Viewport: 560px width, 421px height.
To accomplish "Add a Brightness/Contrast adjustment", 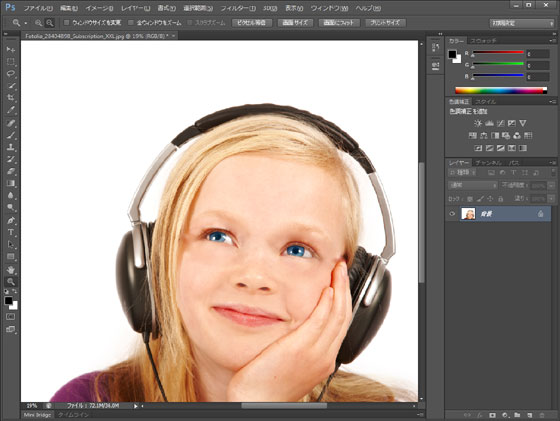I will point(478,123).
